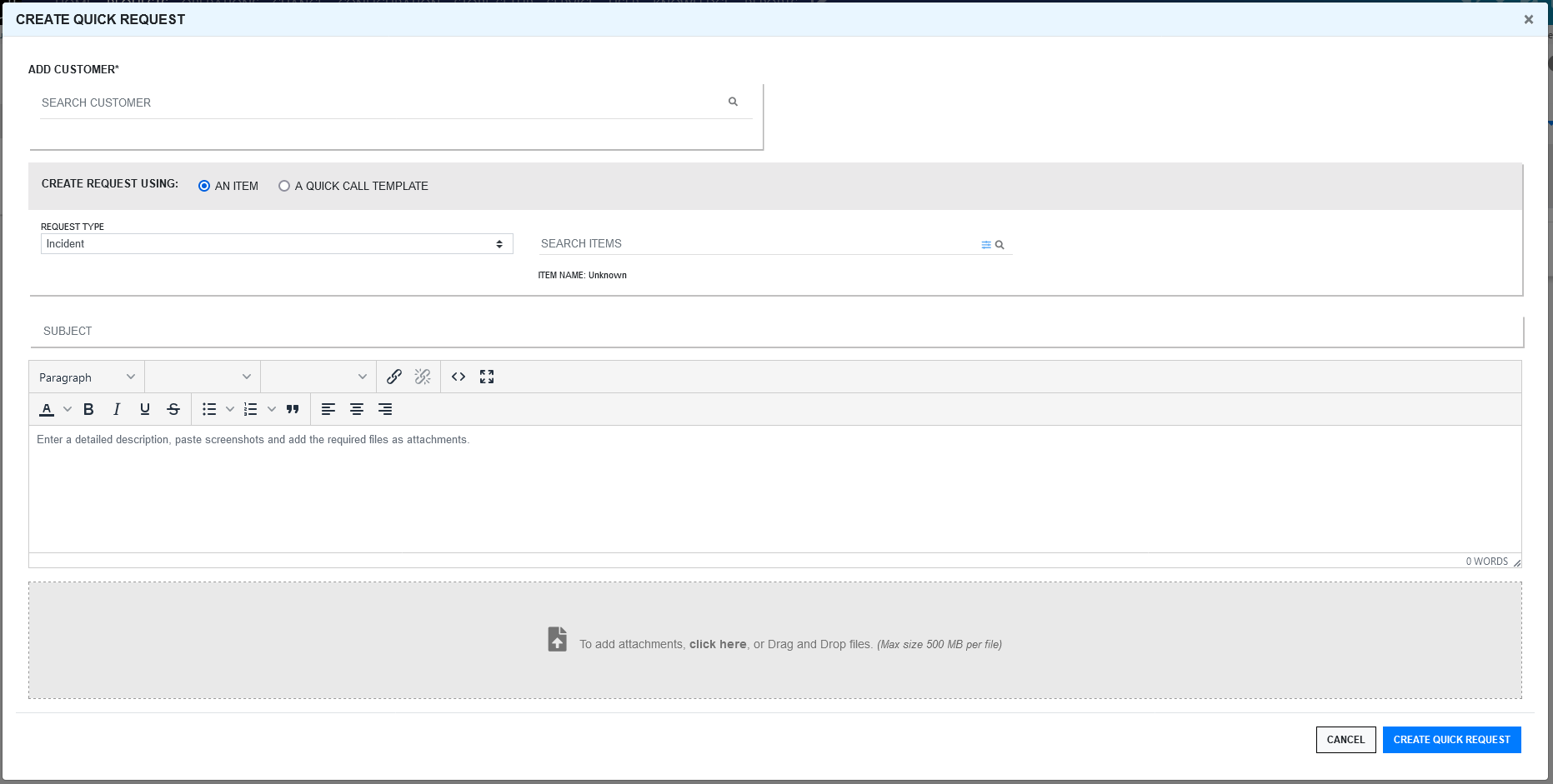Expand the Paragraph format dropdown
Viewport: 1553px width, 784px height.
click(x=87, y=377)
